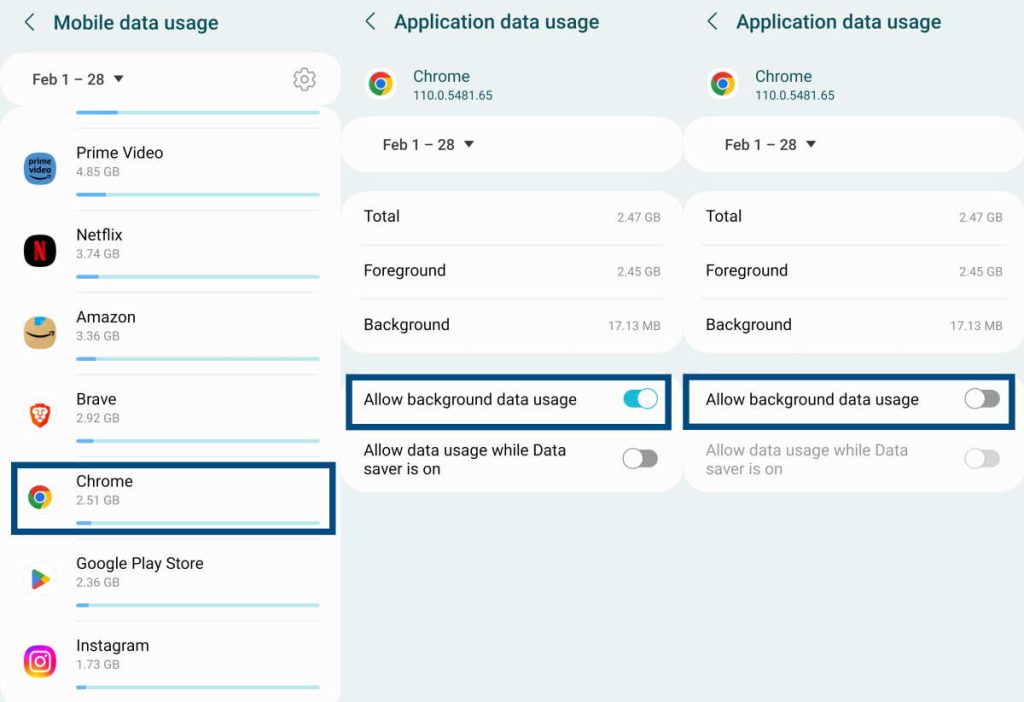Tap Netflix usage progress bar

(198, 277)
